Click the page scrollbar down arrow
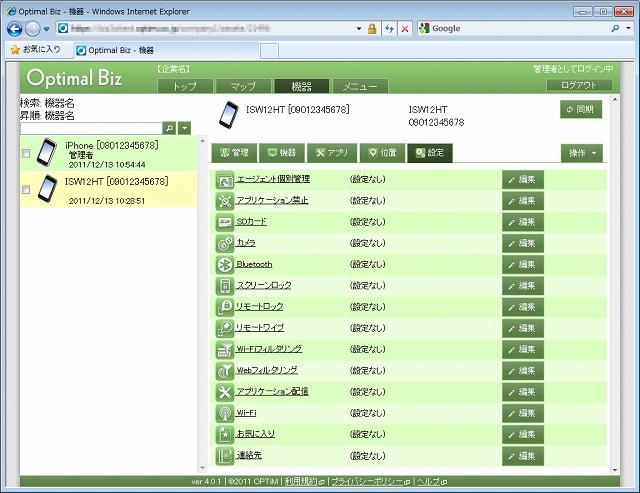 [615, 471]
